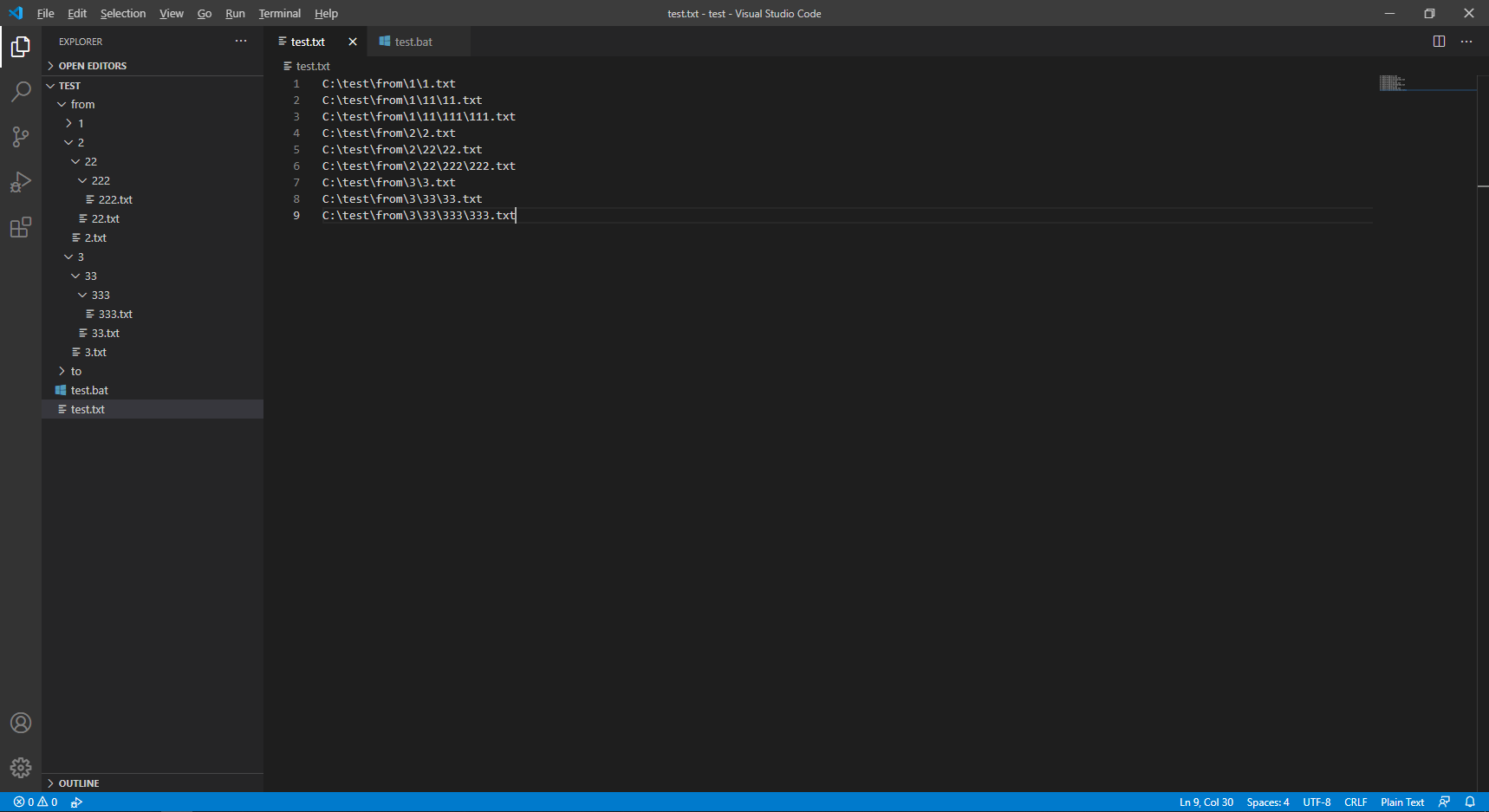The height and width of the screenshot is (812, 1489).
Task: Click the test.txt icon in breadcrumb
Action: pos(288,66)
